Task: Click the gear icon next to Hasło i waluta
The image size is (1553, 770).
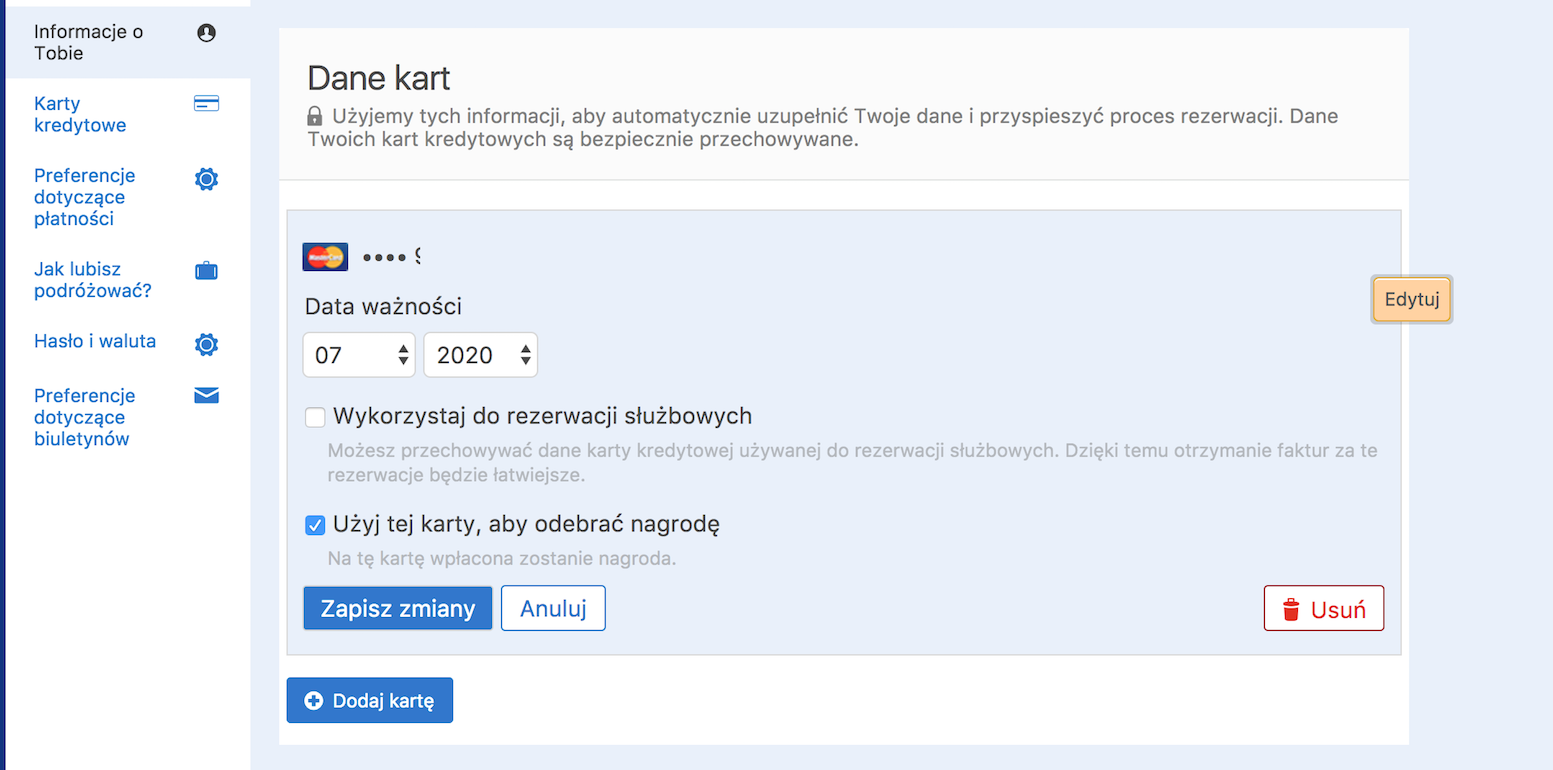Action: pos(206,344)
